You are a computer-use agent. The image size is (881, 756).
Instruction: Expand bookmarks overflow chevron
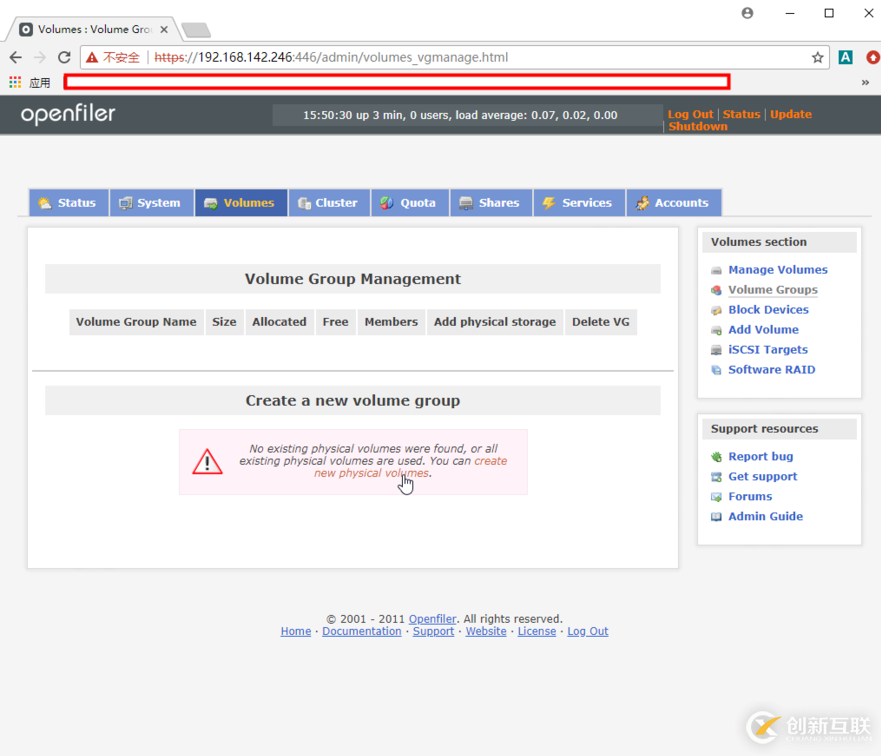(865, 83)
